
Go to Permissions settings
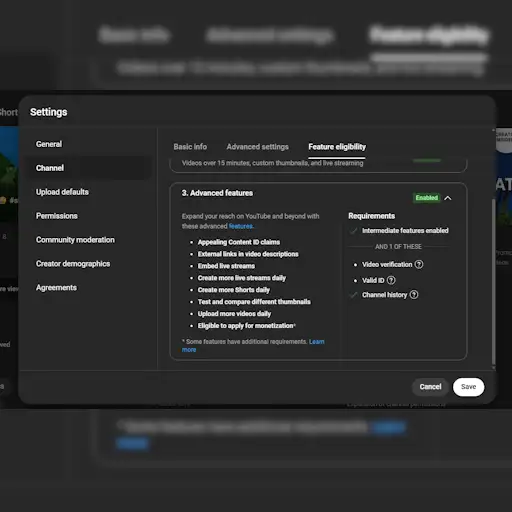(x=57, y=216)
